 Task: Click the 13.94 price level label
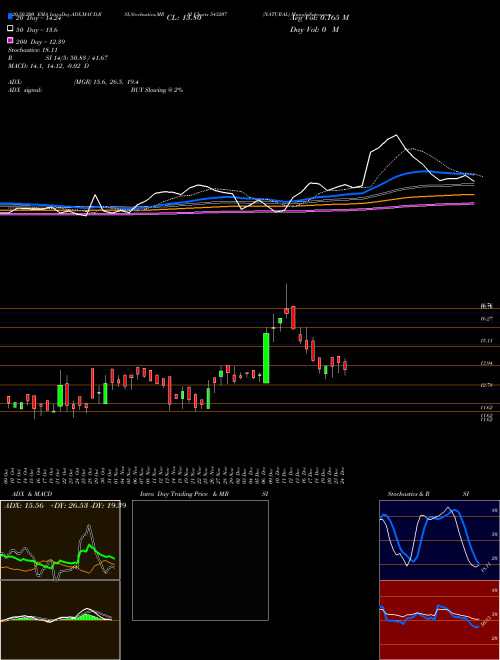(x=487, y=363)
